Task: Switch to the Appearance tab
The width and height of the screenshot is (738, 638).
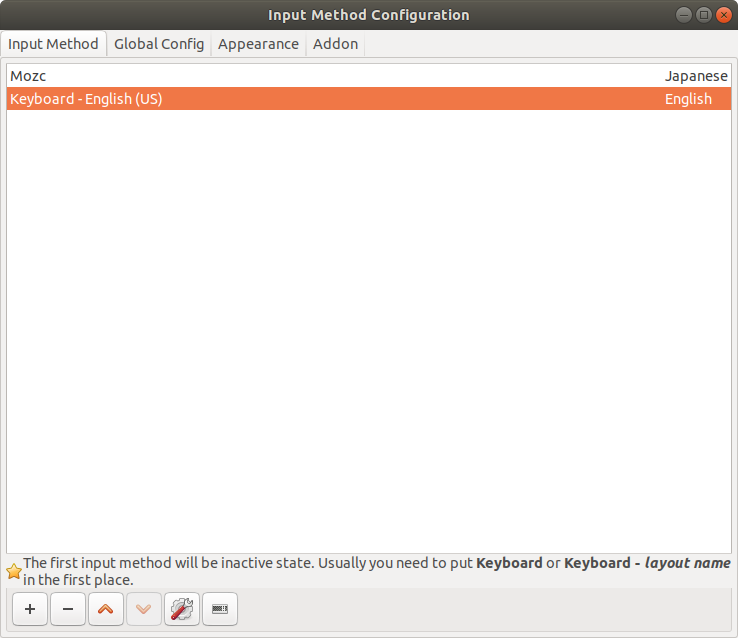Action: pyautogui.click(x=258, y=44)
